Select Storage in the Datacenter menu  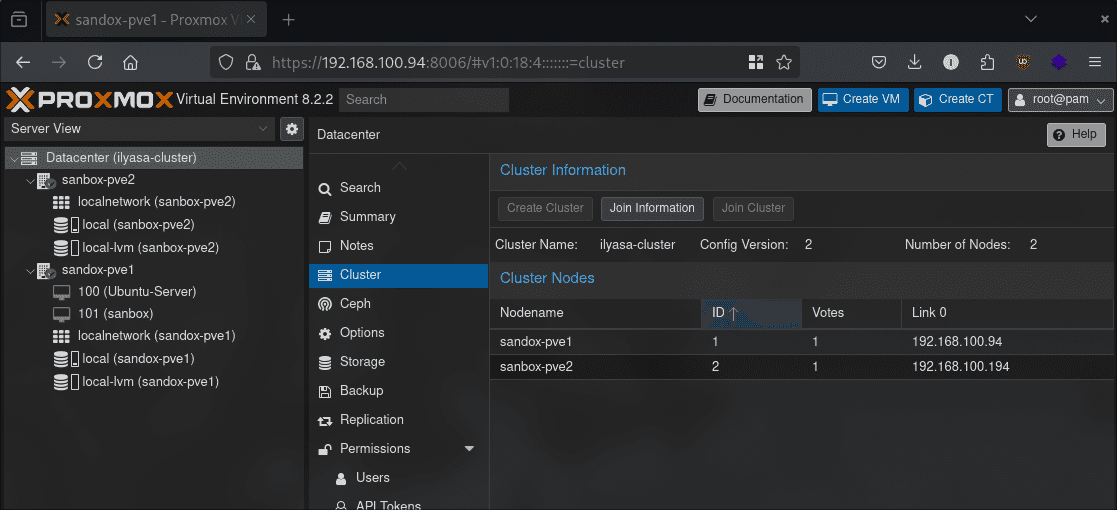tap(362, 362)
